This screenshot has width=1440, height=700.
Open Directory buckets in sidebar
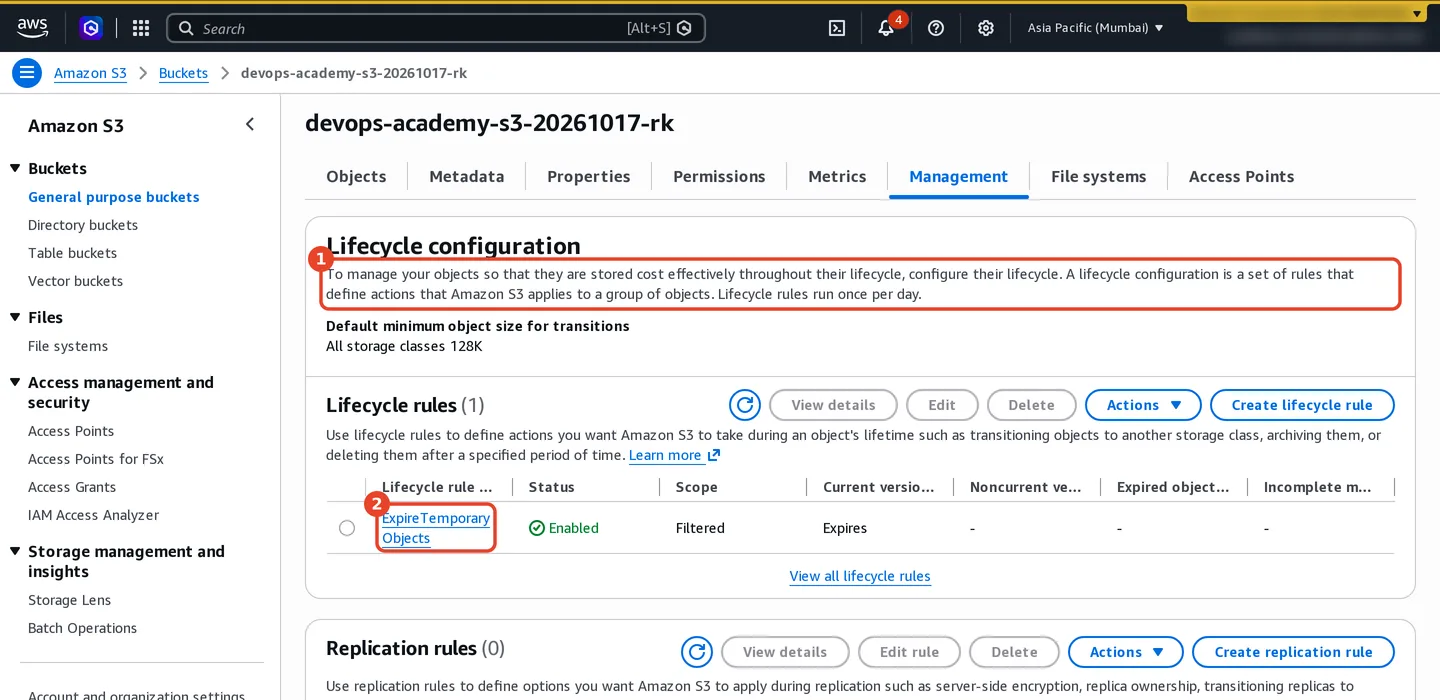pos(83,225)
